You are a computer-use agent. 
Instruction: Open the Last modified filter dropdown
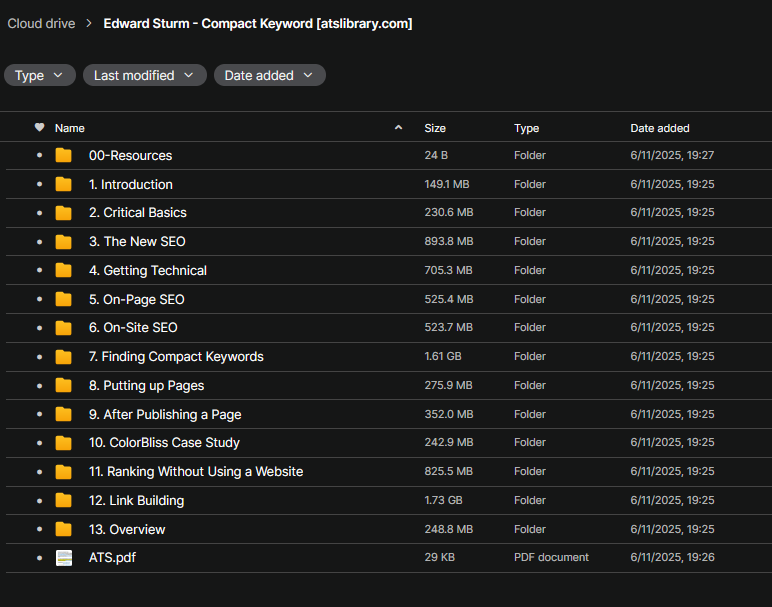pos(144,75)
